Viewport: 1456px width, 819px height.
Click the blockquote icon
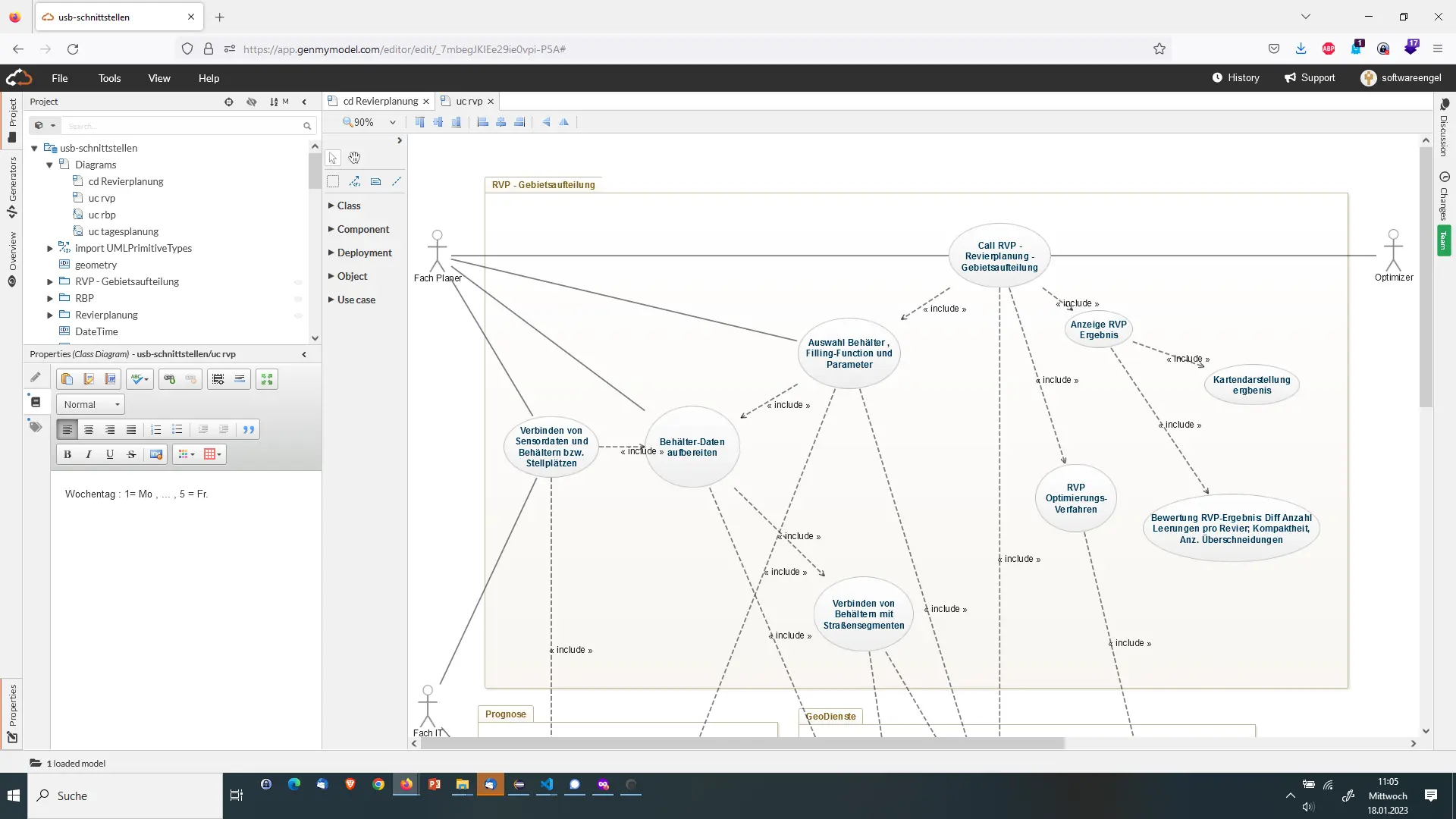pos(249,430)
